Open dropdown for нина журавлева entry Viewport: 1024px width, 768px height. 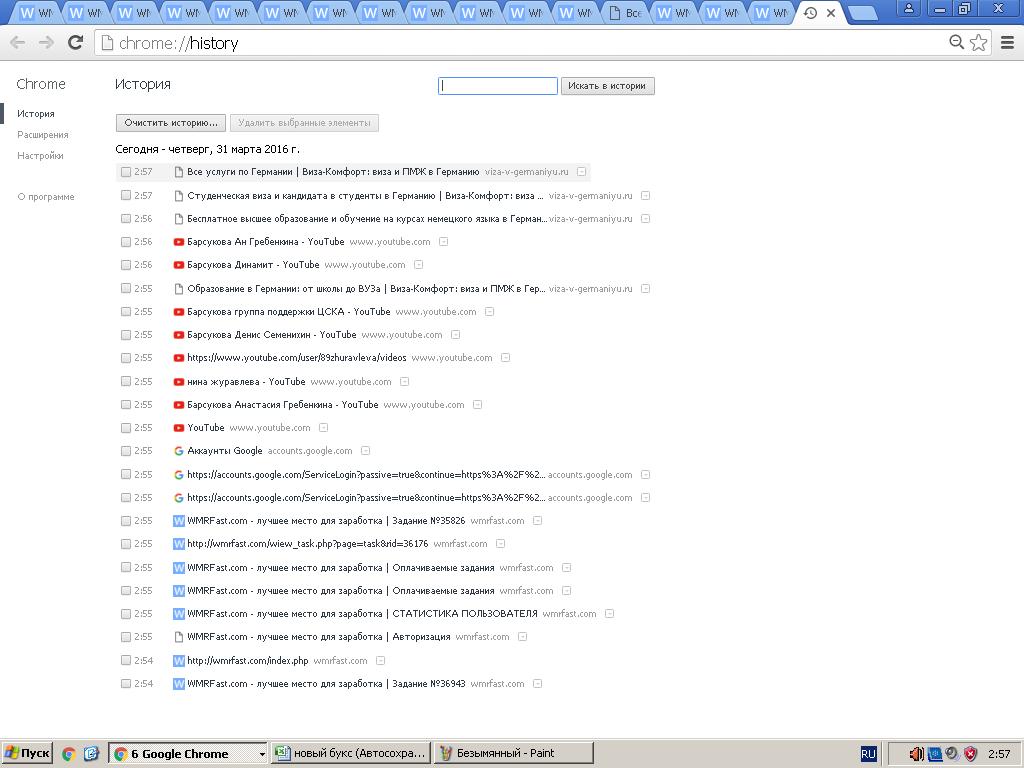pyautogui.click(x=404, y=381)
